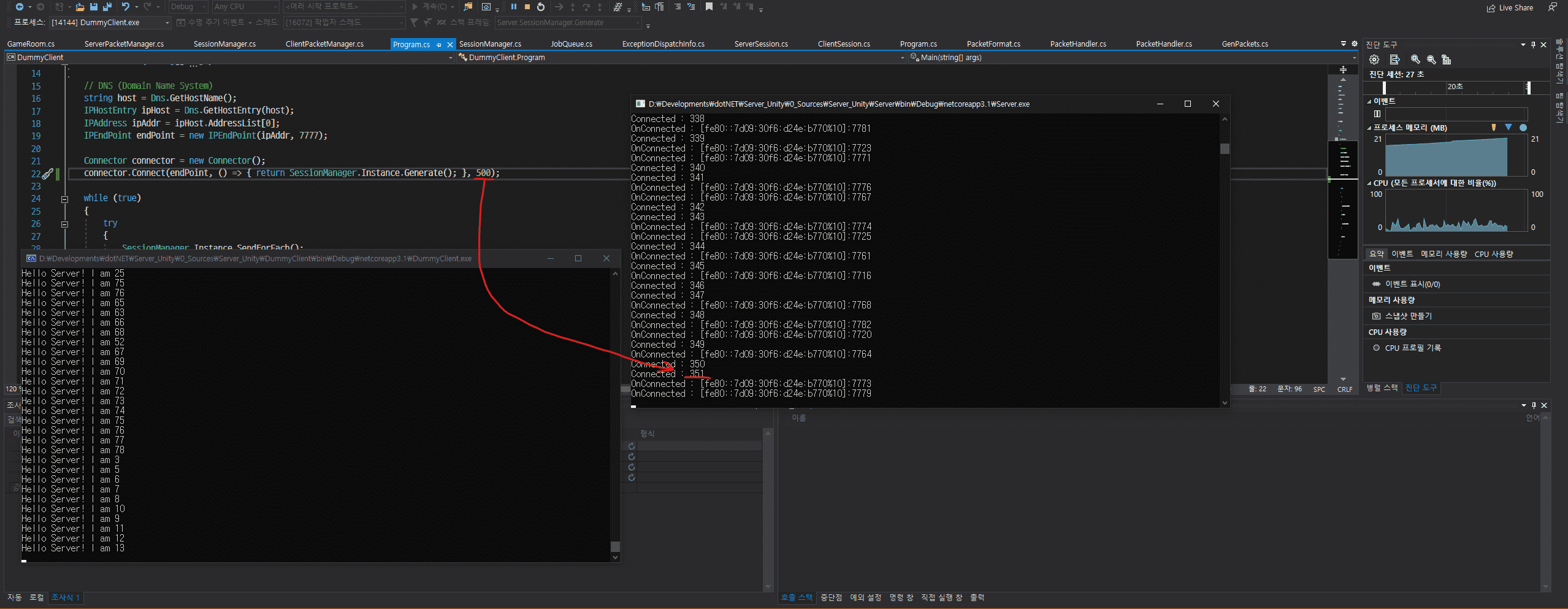Click the 이벤트 표시(0/0) link
The height and width of the screenshot is (609, 1568).
pos(1412,284)
